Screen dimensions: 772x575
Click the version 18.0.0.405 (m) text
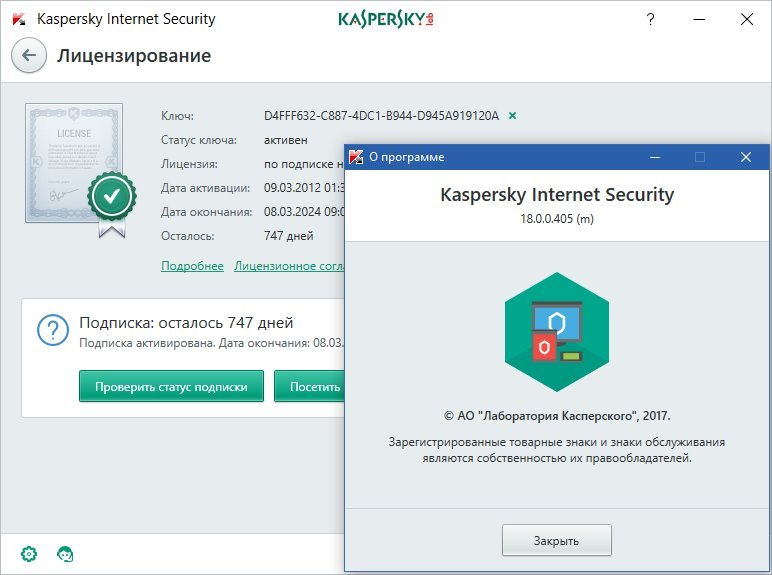tap(557, 219)
